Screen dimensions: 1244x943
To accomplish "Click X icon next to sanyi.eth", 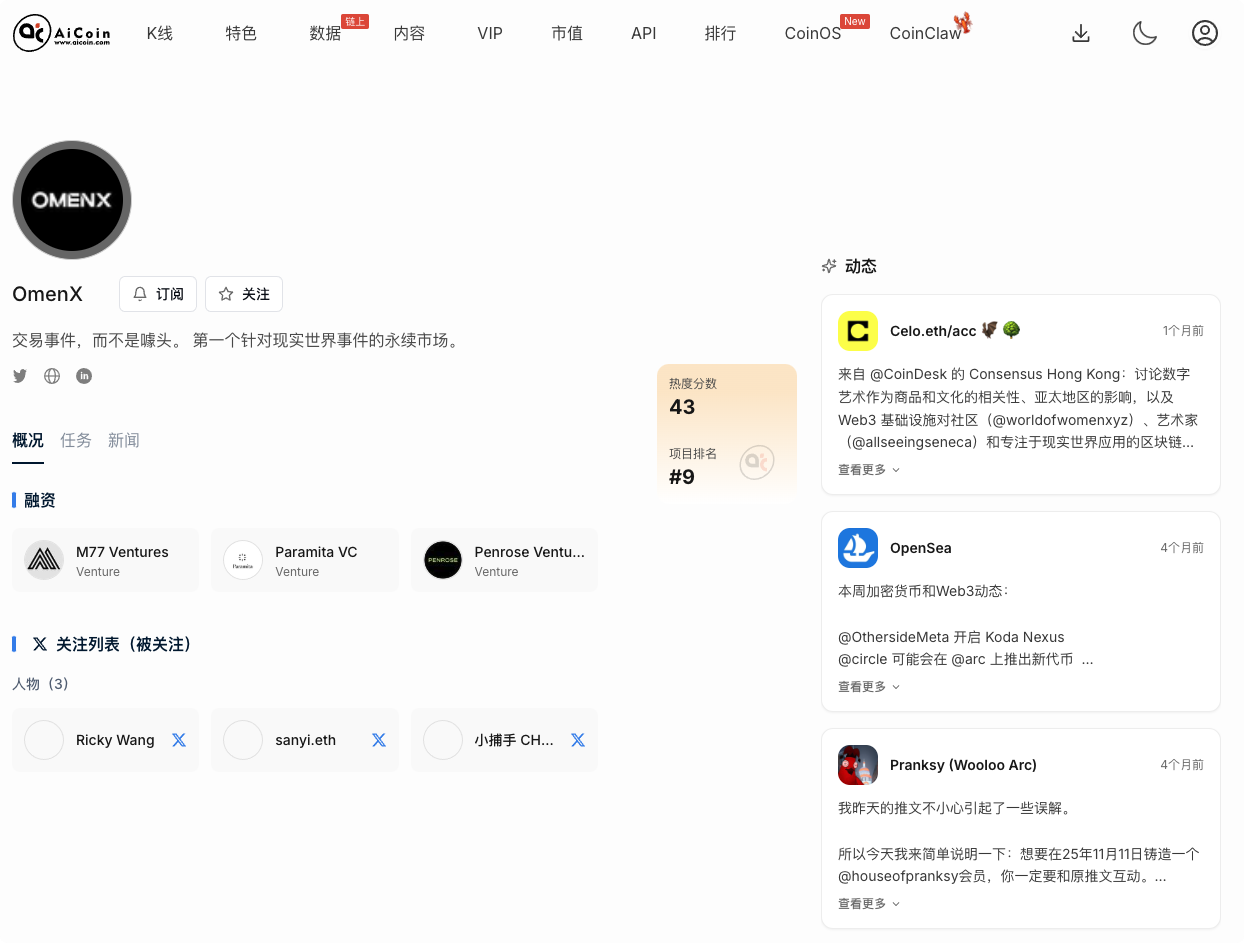I will point(379,740).
